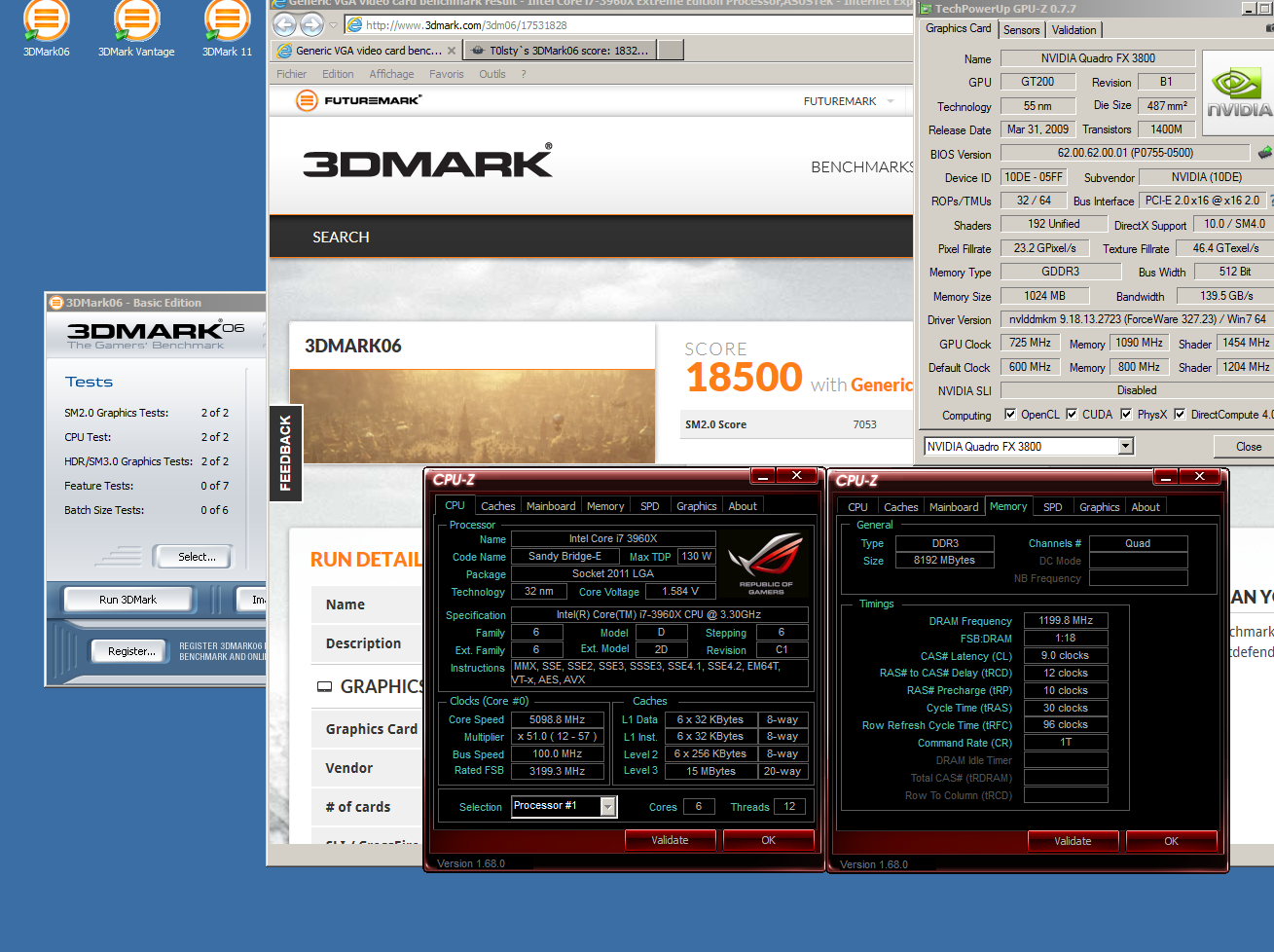Click the Graphics section monitor icon
Viewport: 1274px width, 952px height.
click(x=325, y=687)
